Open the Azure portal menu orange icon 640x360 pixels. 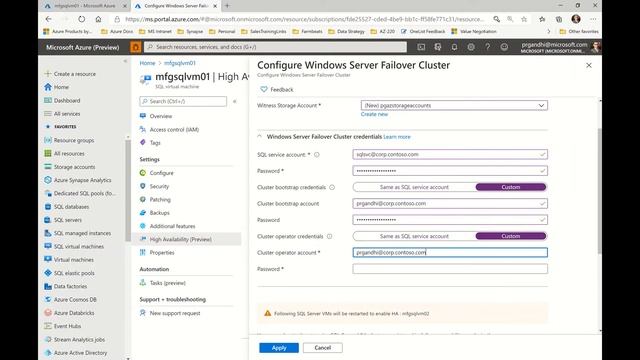tap(135, 47)
